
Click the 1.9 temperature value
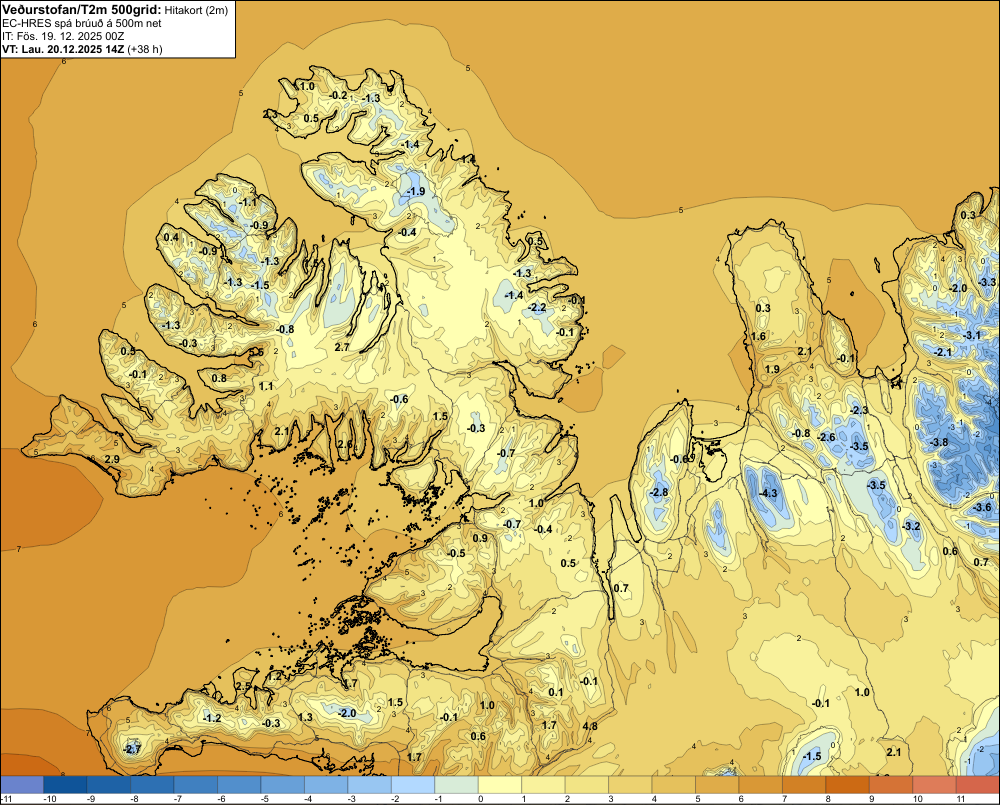pyautogui.click(x=772, y=369)
